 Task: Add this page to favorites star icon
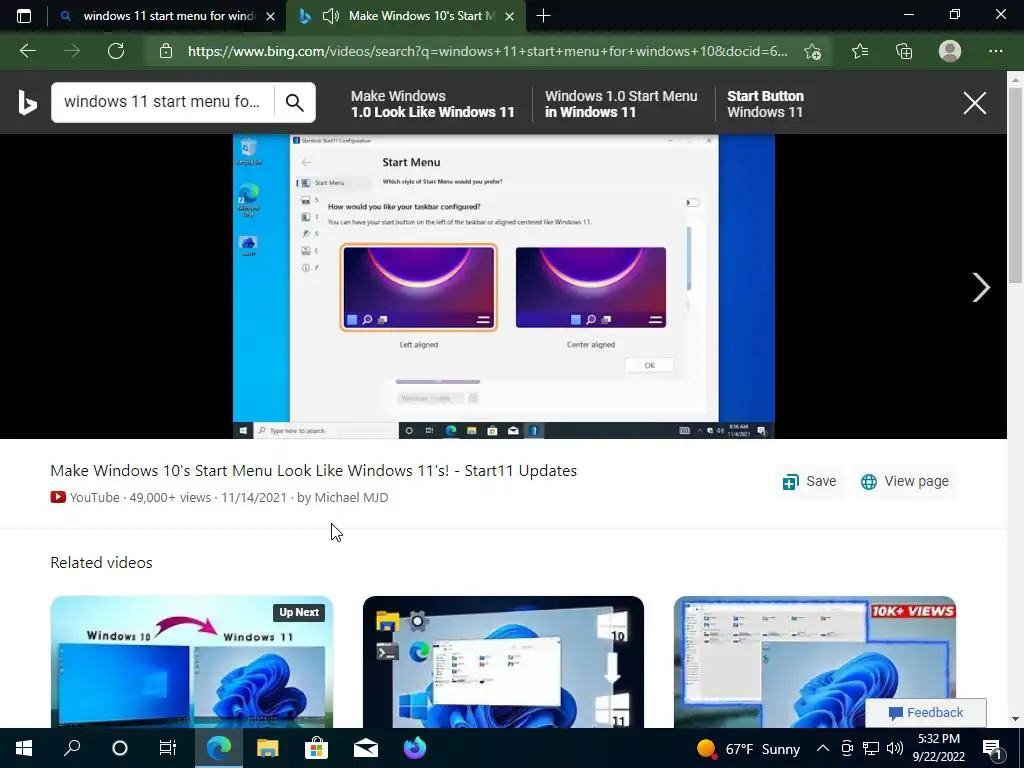[x=812, y=52]
